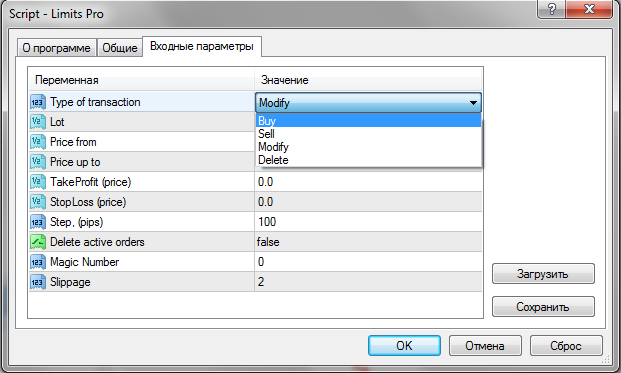Click the Отмена button

(x=485, y=346)
